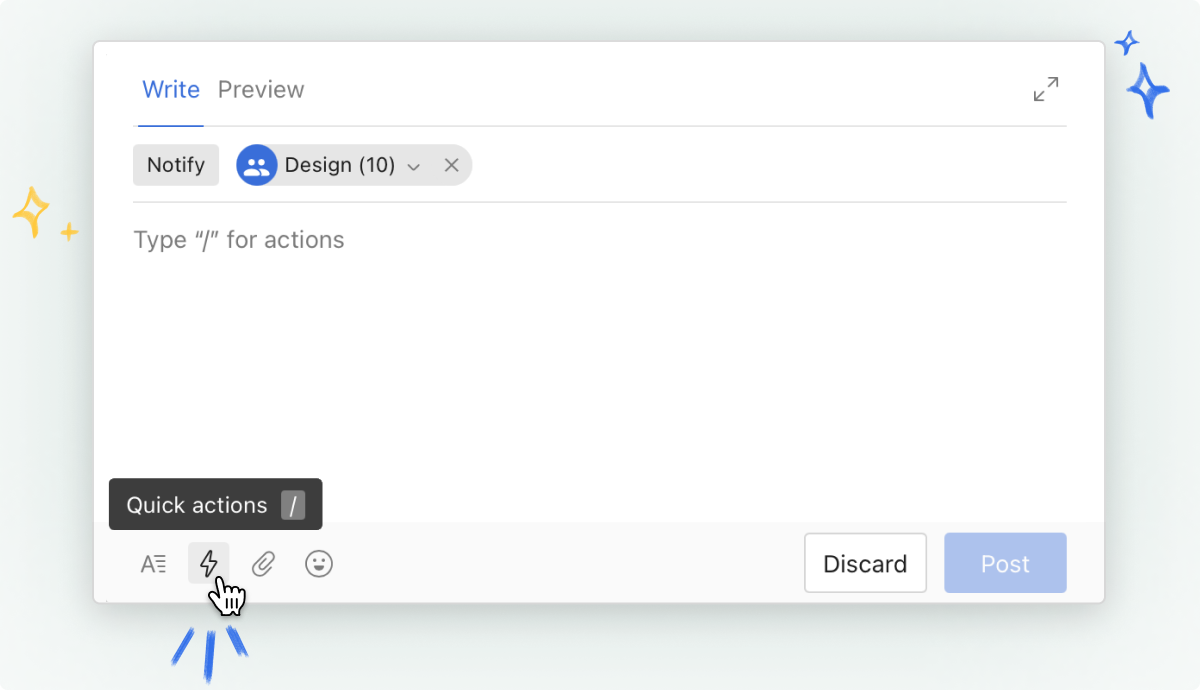Click the small blue sparkle decoration
This screenshot has width=1200, height=690.
click(1127, 43)
